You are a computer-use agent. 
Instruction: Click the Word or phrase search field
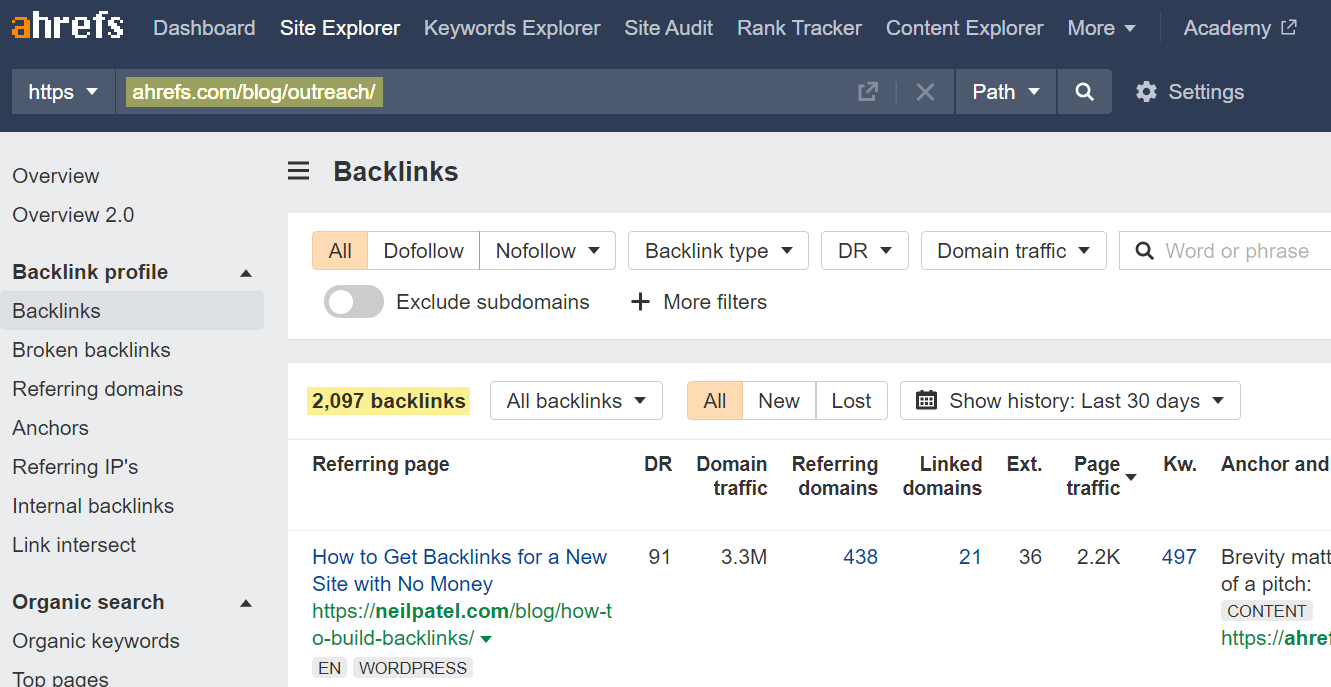click(x=1240, y=251)
